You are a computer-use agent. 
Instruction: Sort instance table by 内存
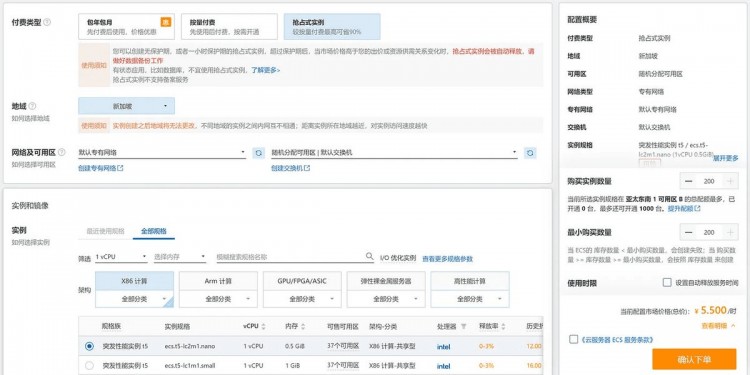[303, 326]
